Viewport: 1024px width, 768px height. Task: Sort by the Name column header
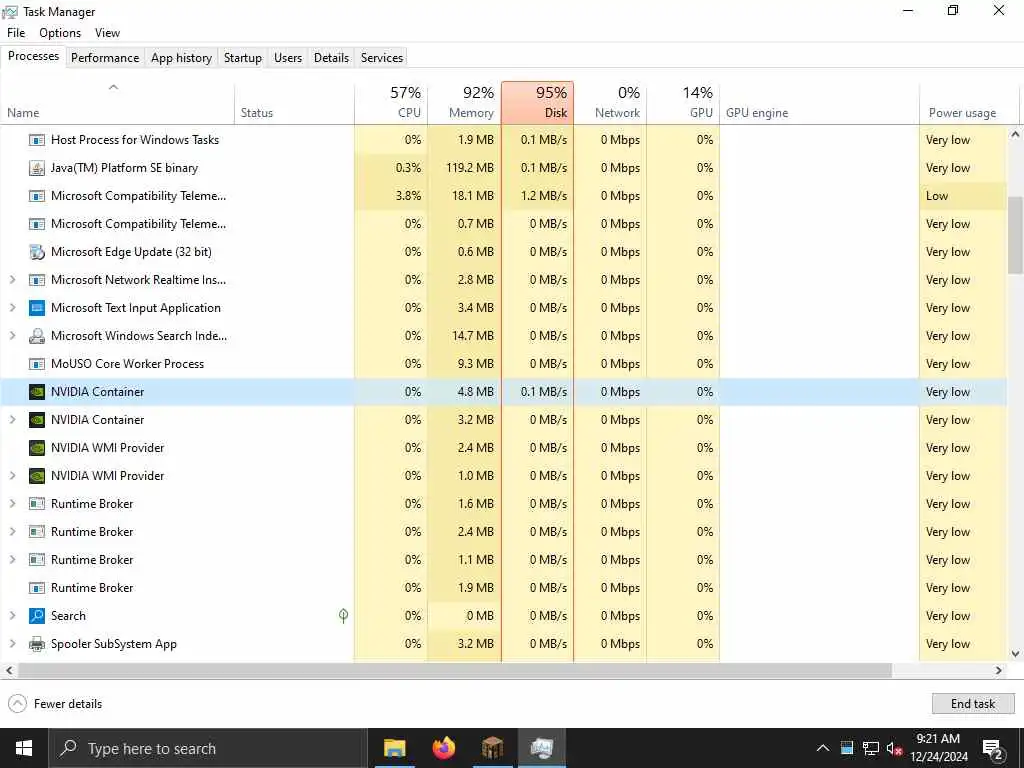[x=118, y=103]
